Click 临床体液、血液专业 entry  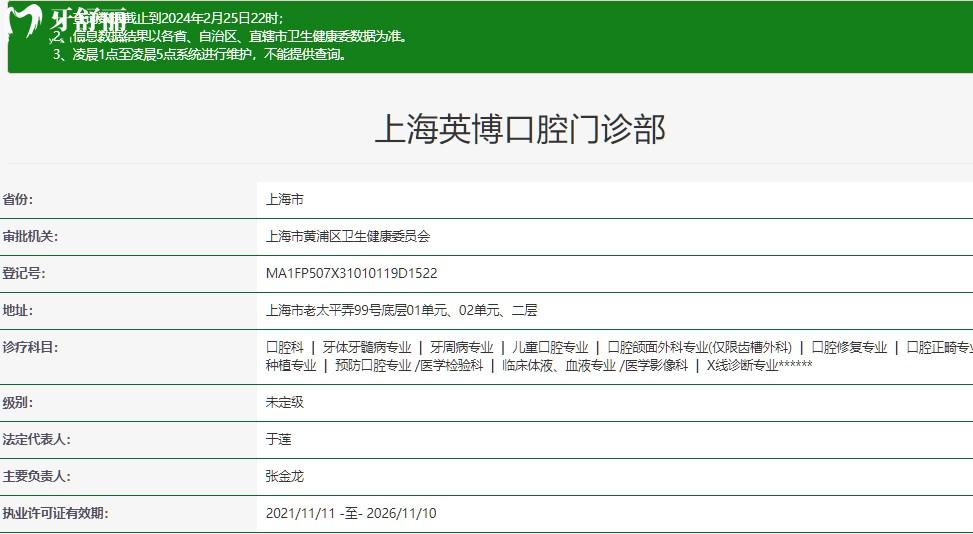pyautogui.click(x=559, y=365)
